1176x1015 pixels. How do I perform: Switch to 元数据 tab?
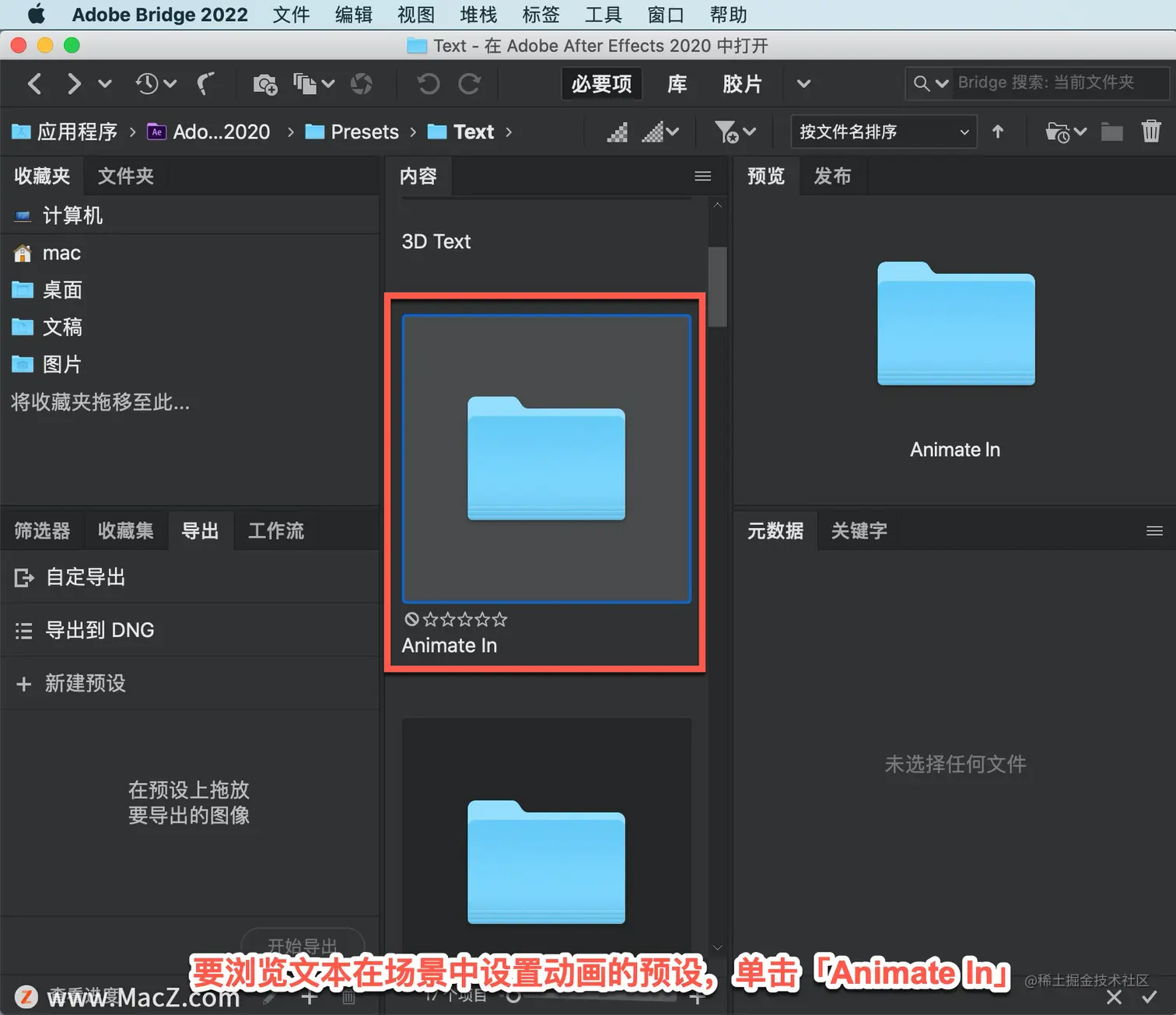click(775, 530)
